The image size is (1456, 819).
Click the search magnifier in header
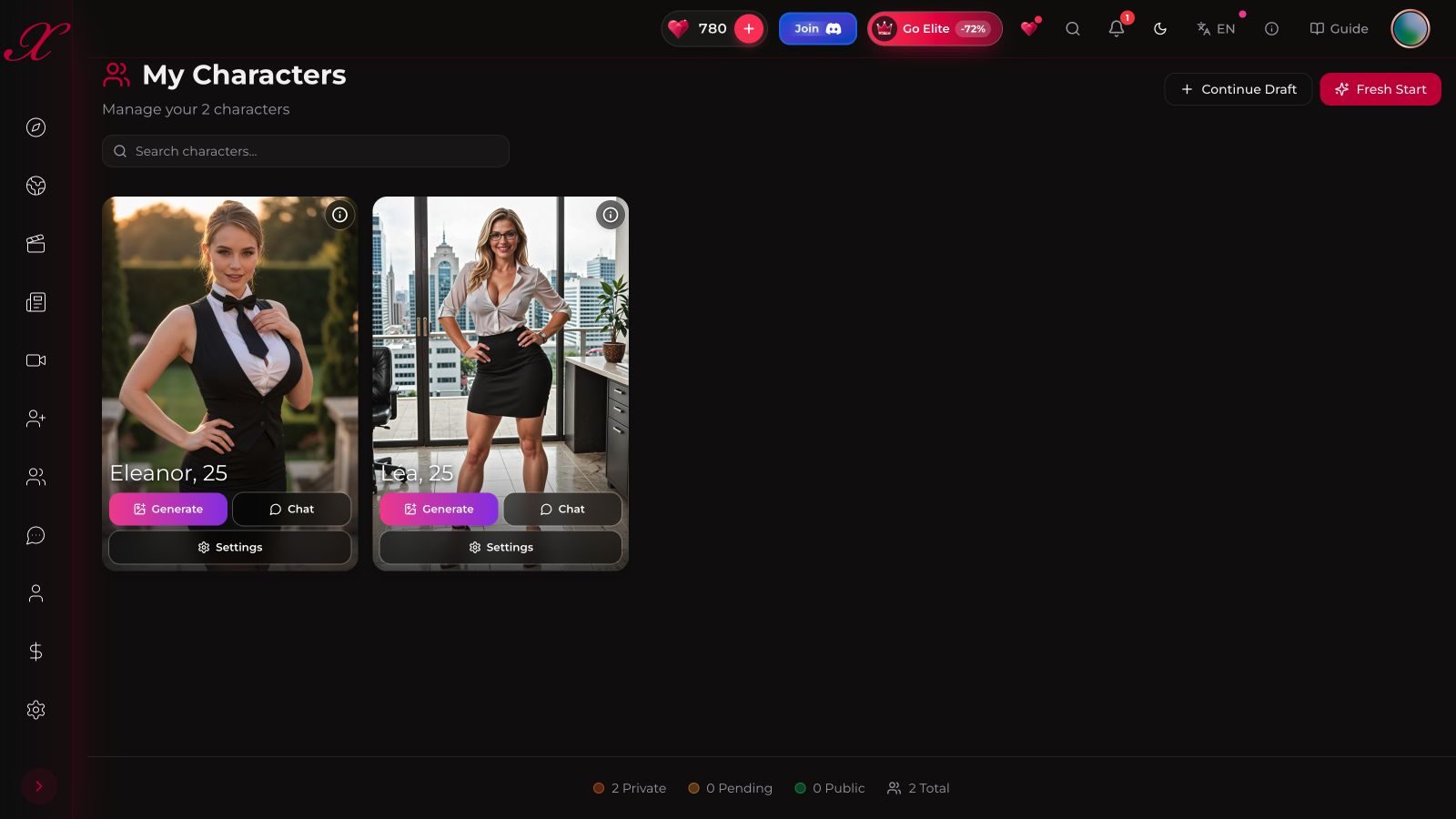tap(1073, 28)
